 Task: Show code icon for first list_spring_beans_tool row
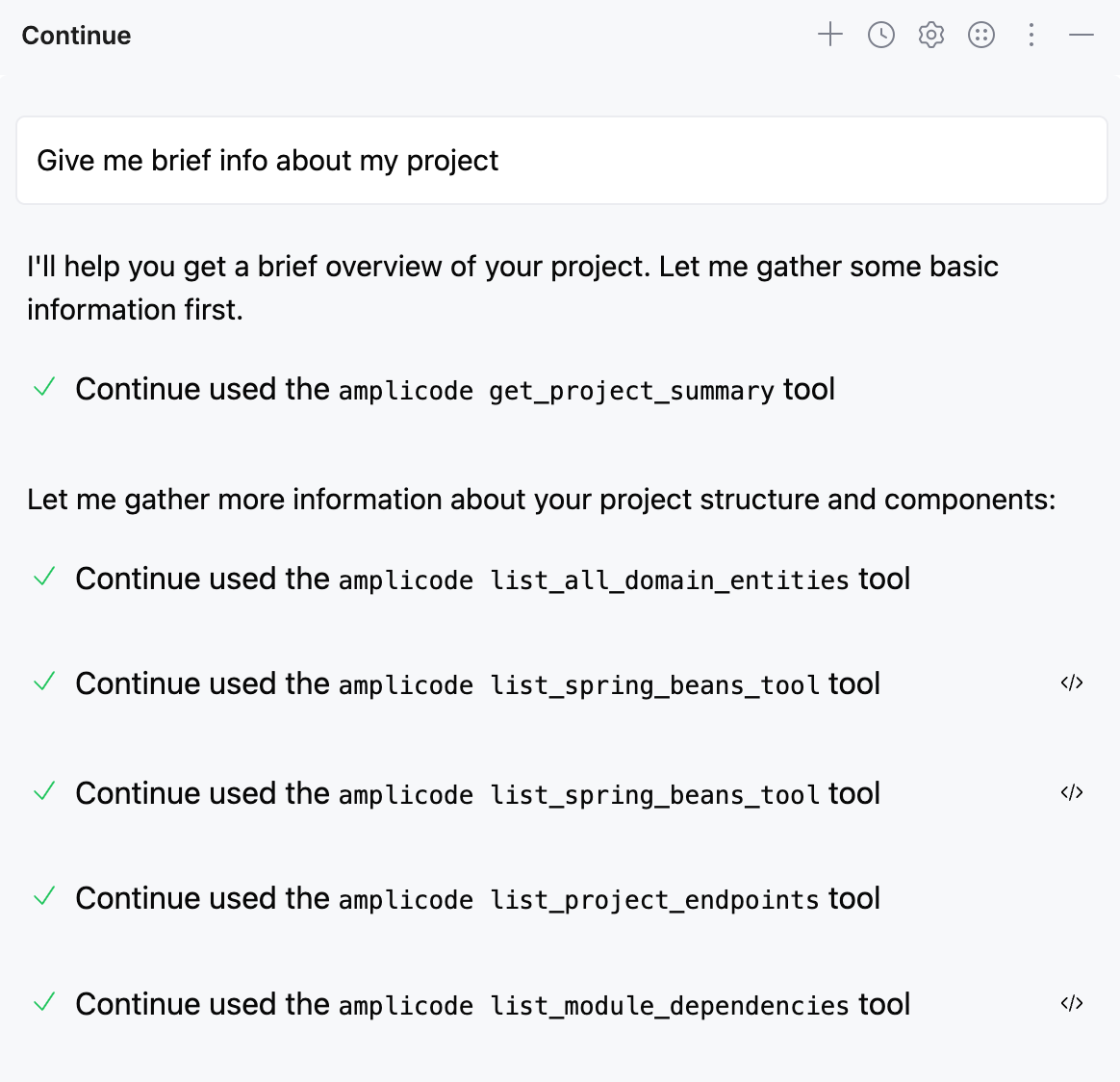[1071, 683]
